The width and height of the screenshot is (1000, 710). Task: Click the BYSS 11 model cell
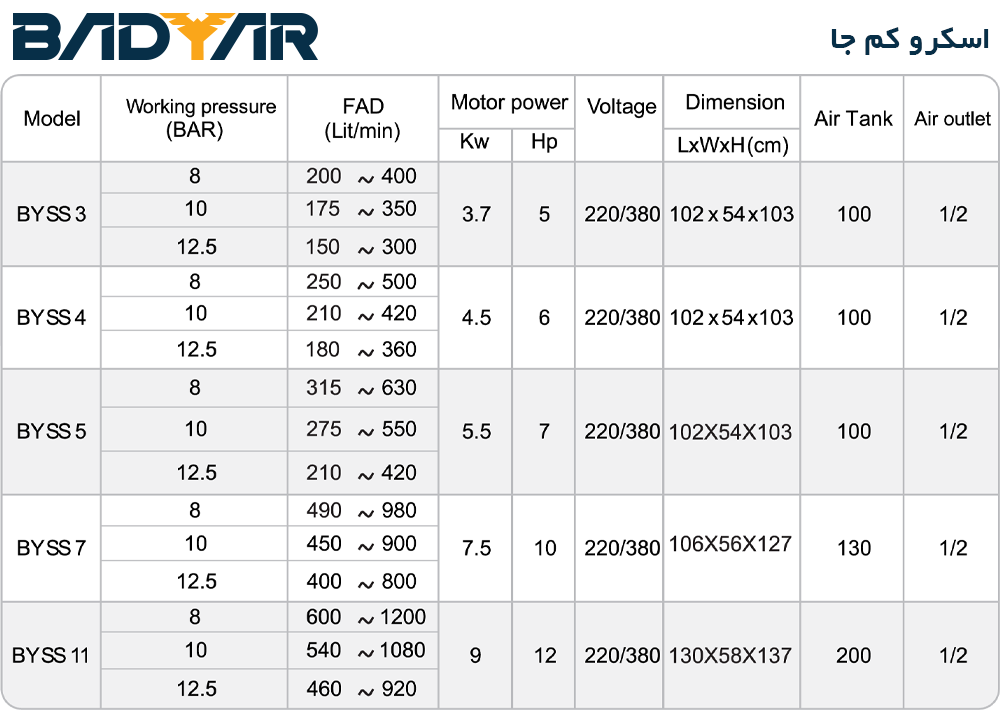point(52,656)
